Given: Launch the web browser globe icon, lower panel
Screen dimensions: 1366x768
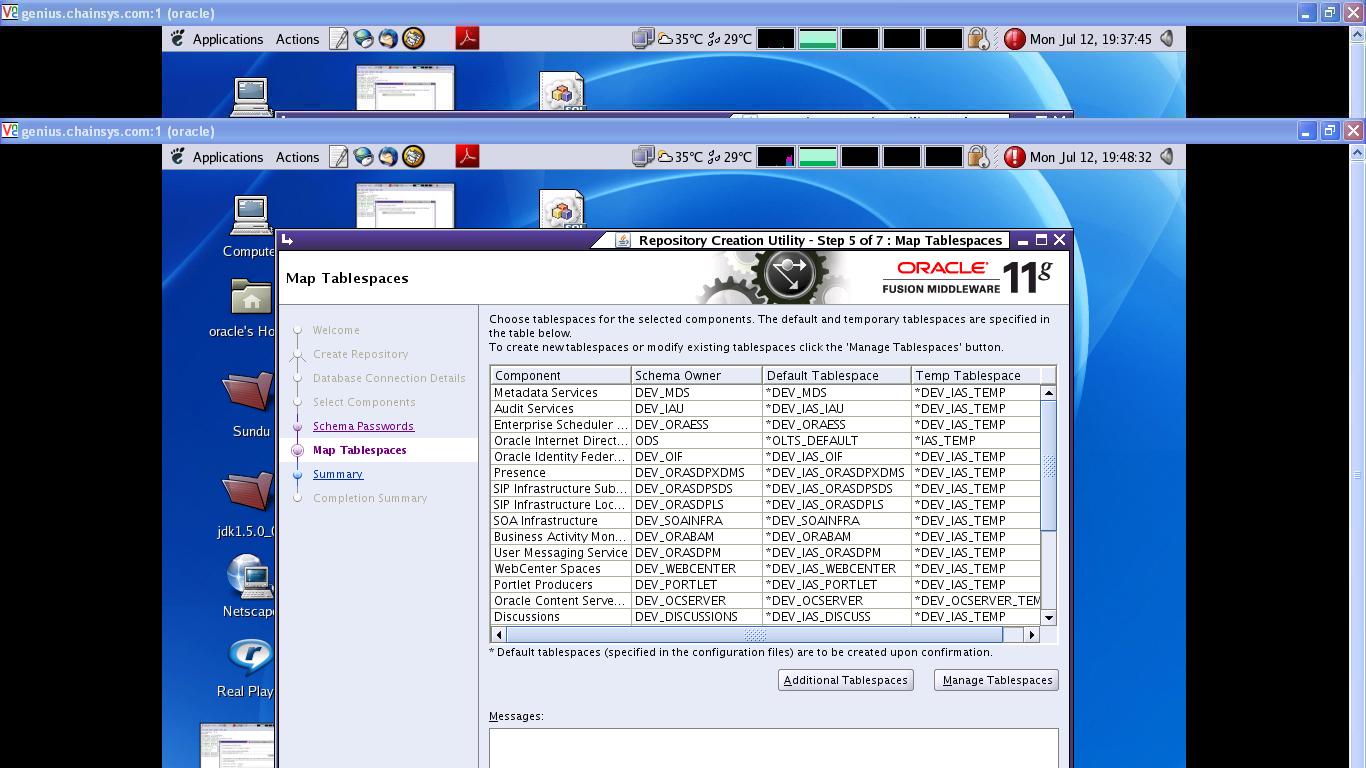Looking at the screenshot, I should coord(364,157).
